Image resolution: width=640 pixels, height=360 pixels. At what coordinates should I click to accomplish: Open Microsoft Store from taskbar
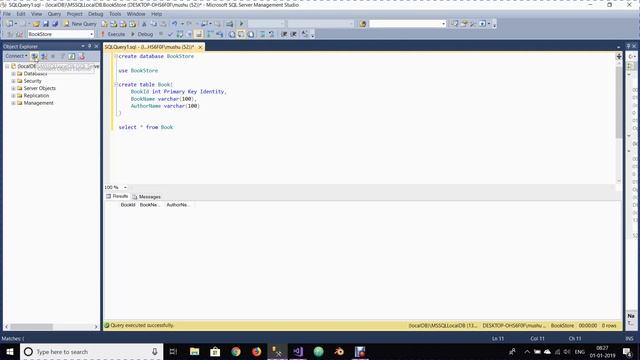215,351
